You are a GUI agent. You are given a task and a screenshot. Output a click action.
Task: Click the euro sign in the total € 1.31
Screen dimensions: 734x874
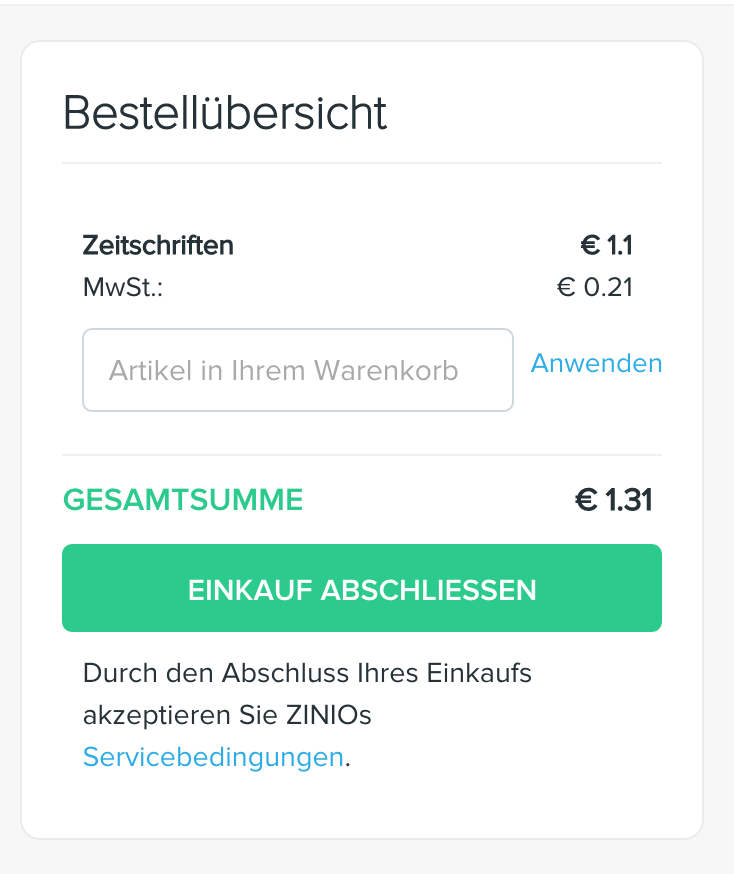coord(586,499)
